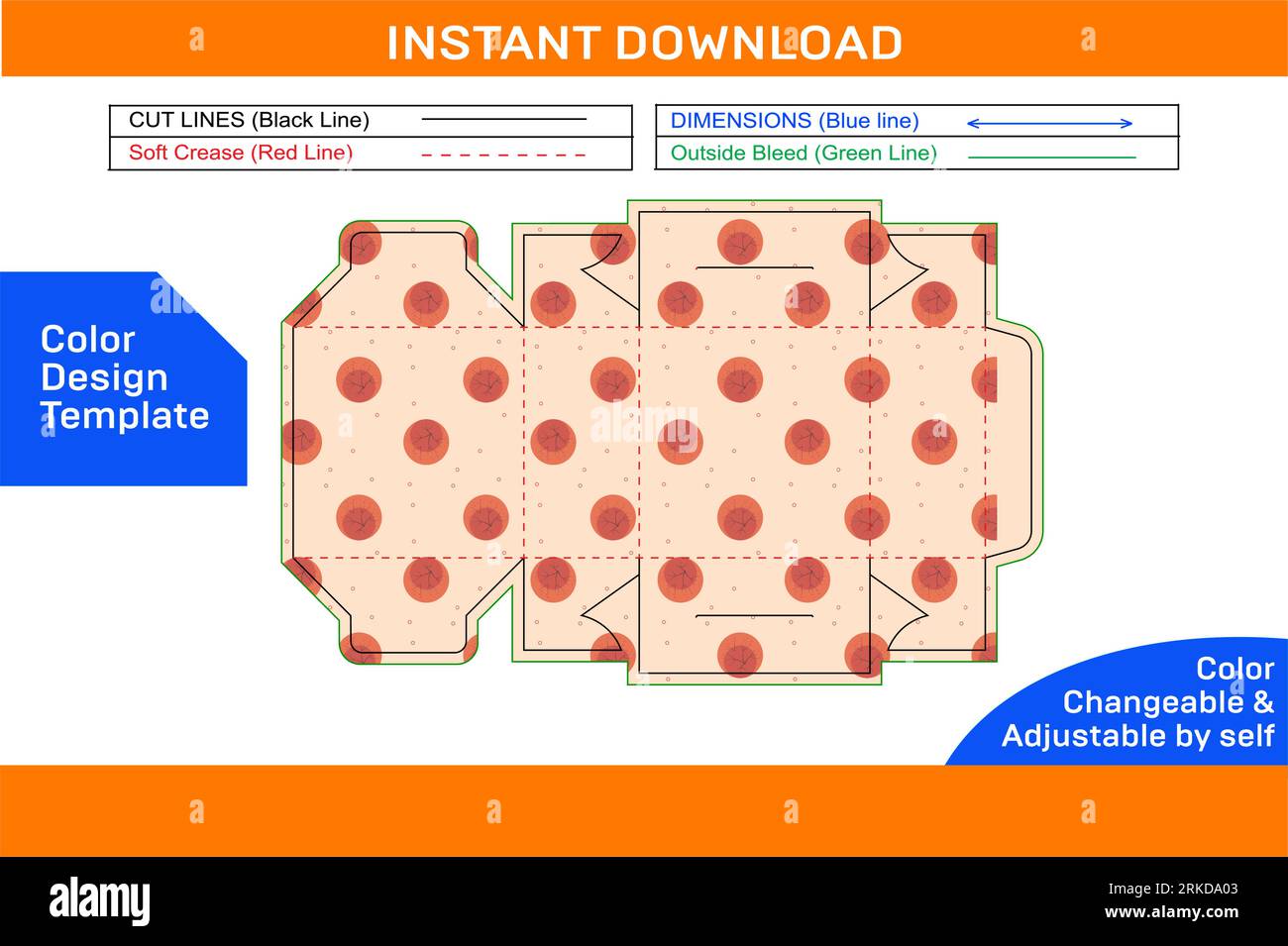Click the 'Color Changeable & Adjustable by self' text
The image size is (1288, 946).
(1137, 702)
